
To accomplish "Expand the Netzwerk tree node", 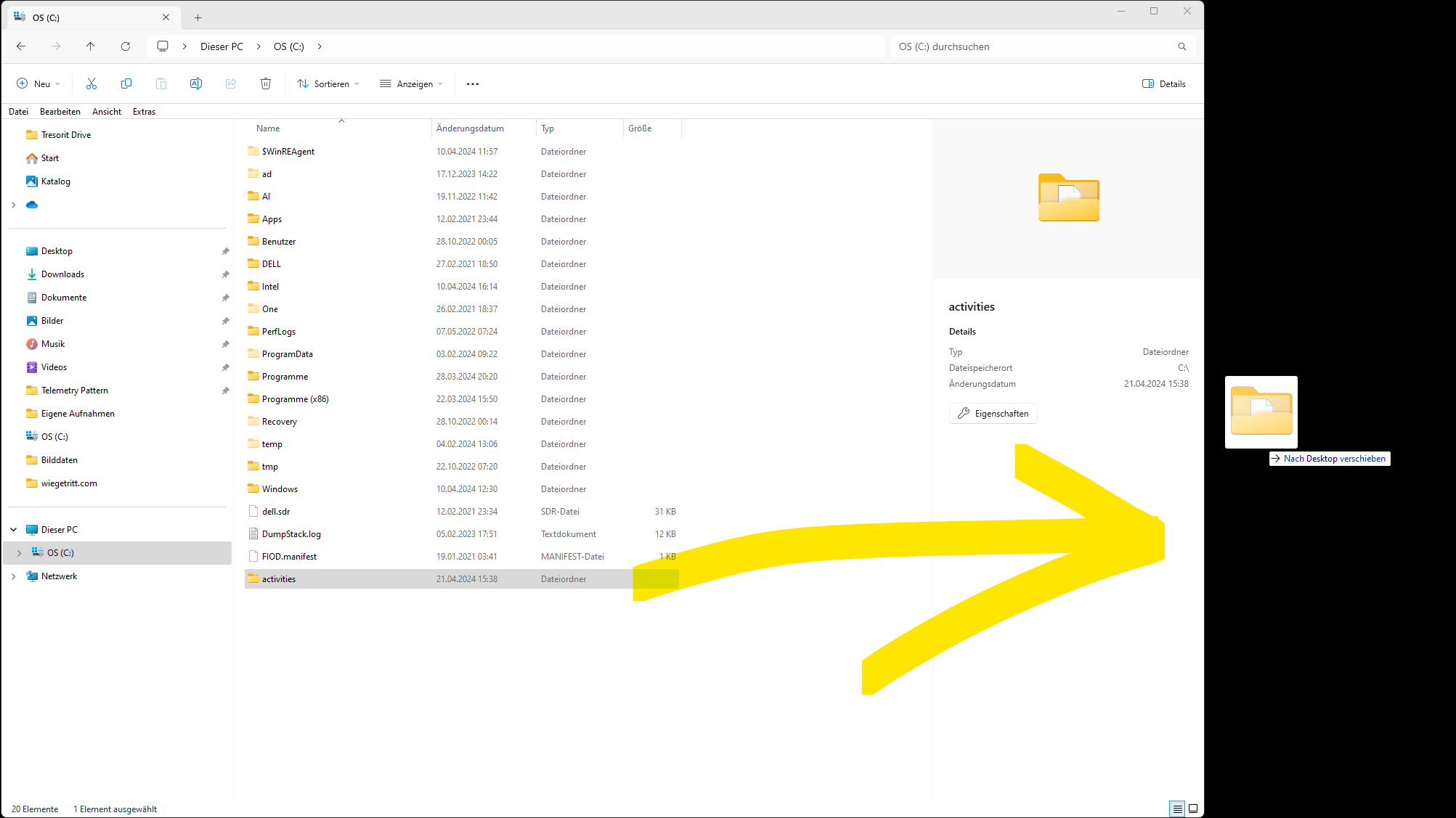I will pyautogui.click(x=14, y=576).
